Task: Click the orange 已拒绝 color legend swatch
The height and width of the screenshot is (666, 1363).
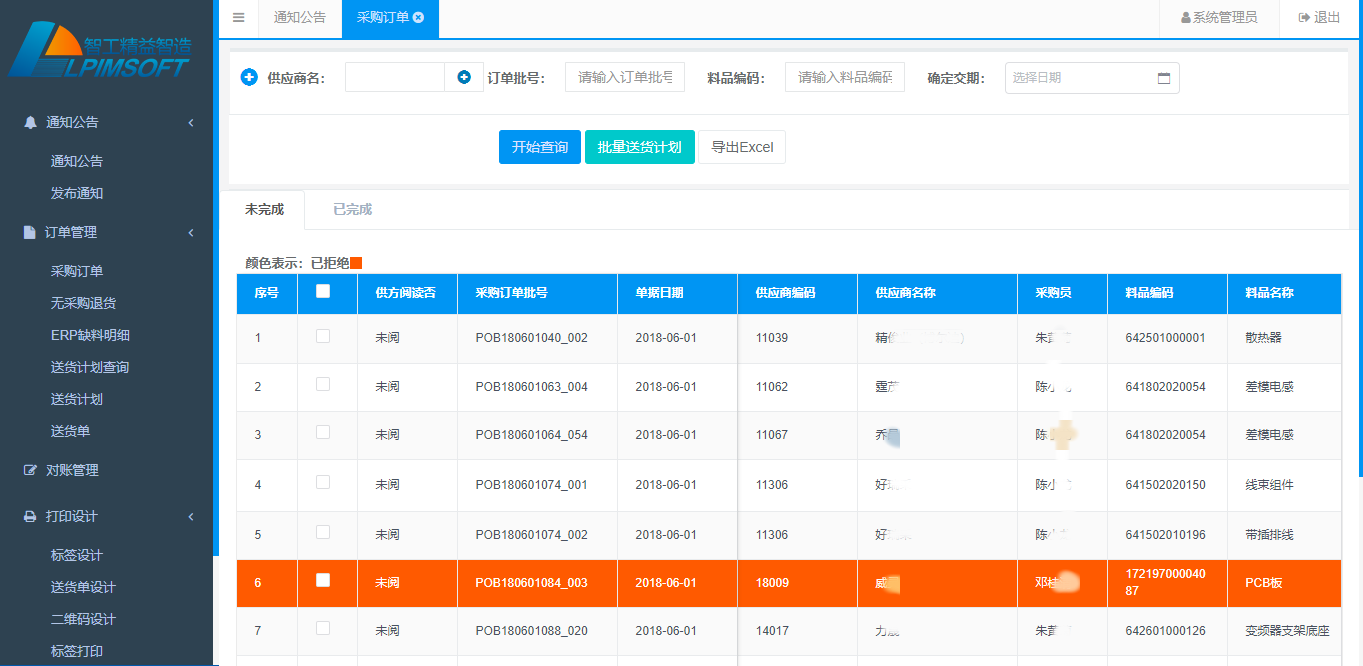Action: point(355,263)
